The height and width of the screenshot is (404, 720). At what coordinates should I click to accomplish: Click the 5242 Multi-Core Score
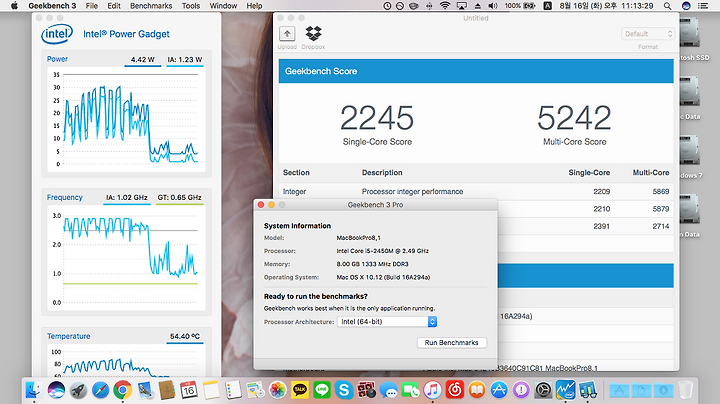(x=574, y=118)
